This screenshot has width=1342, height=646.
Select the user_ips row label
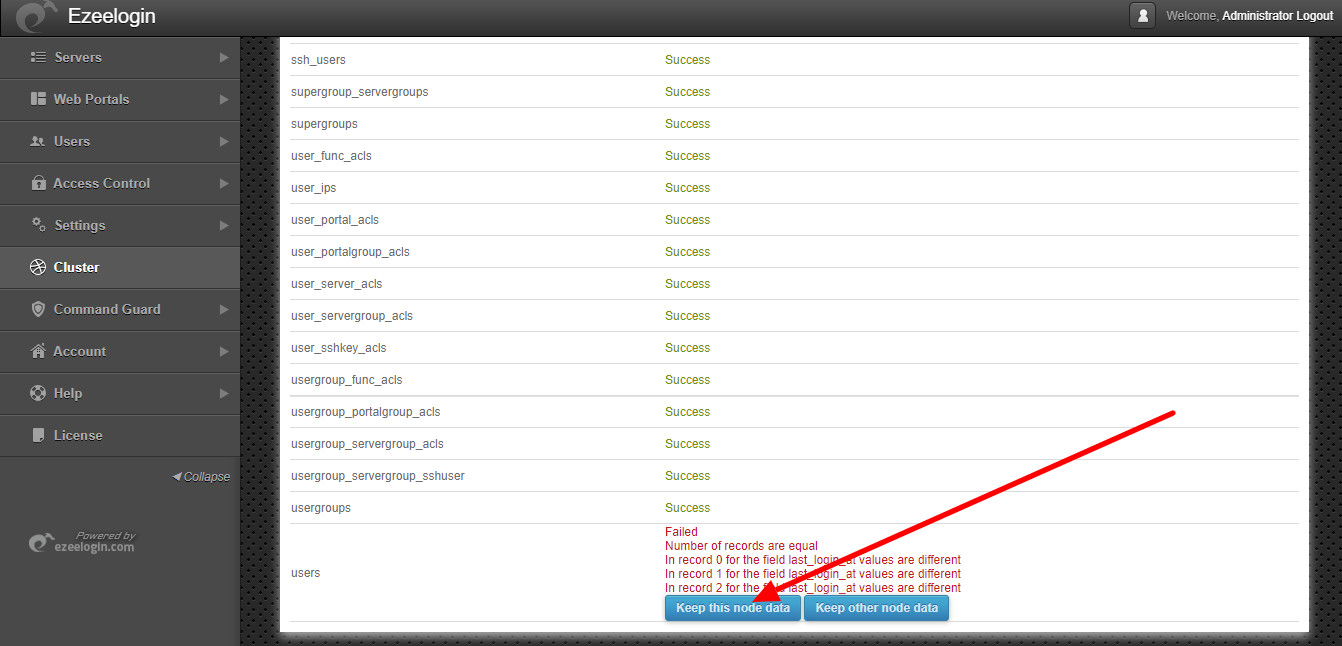pyautogui.click(x=313, y=188)
